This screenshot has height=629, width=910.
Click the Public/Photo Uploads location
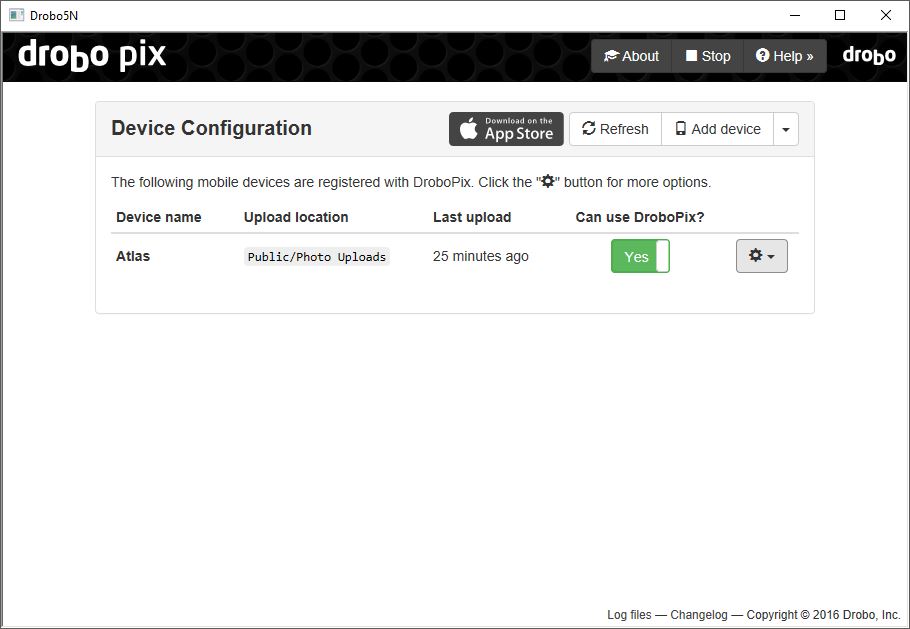point(317,256)
